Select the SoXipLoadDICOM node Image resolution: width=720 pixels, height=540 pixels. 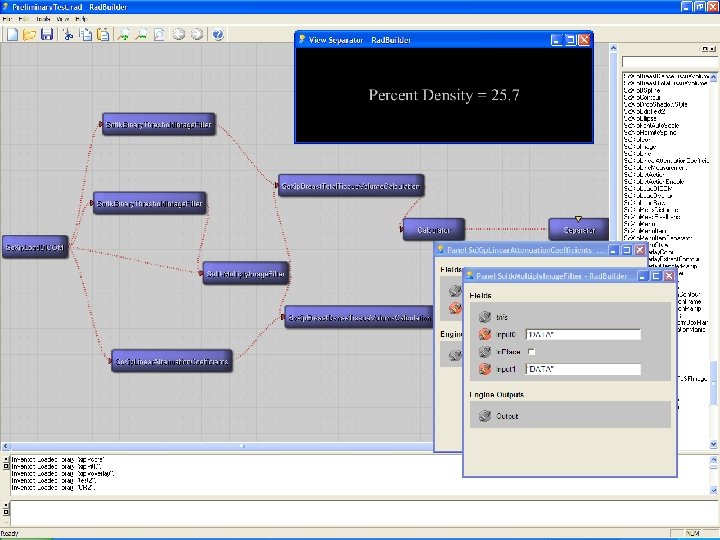(35, 246)
